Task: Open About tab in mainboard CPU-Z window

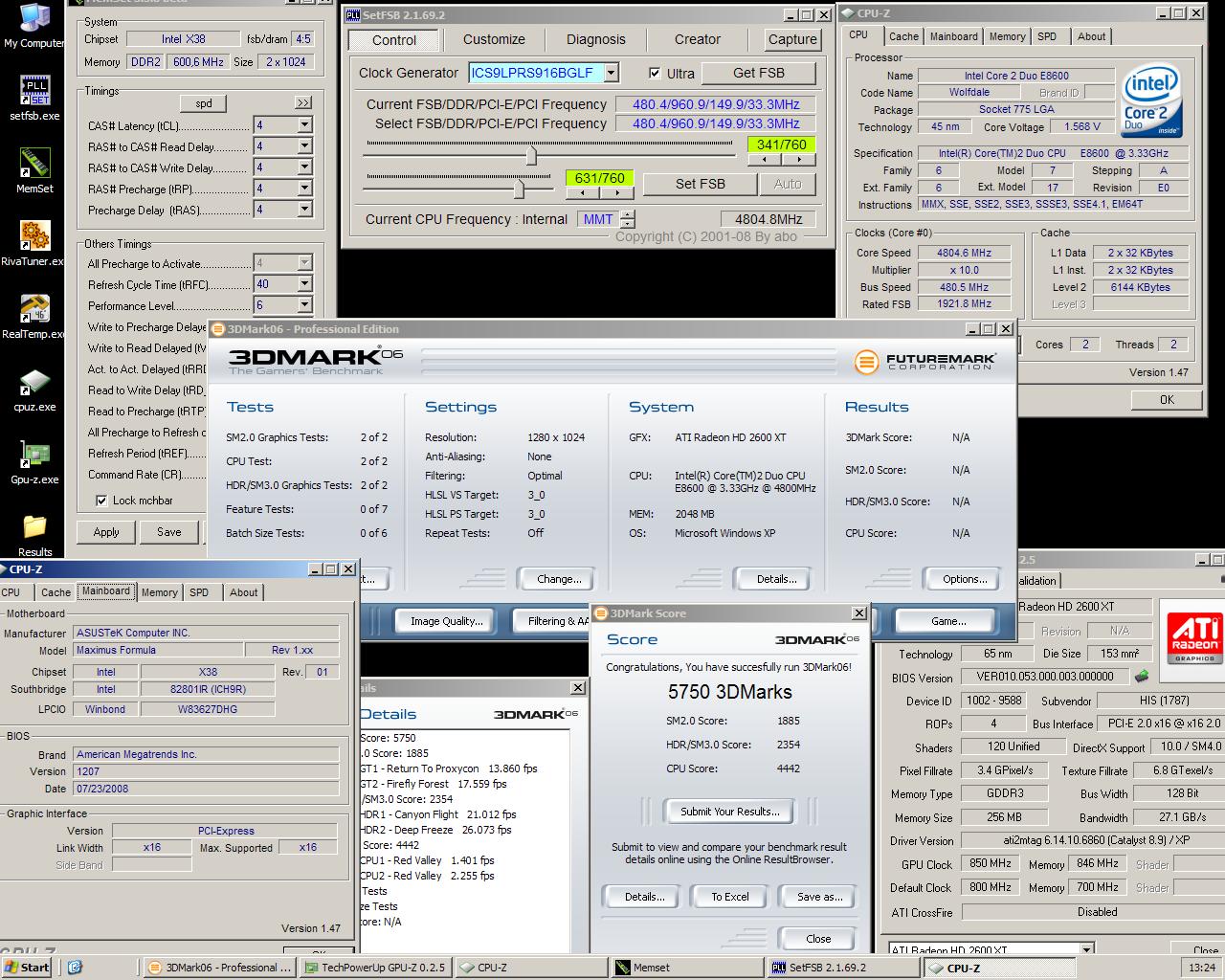Action: tap(243, 592)
